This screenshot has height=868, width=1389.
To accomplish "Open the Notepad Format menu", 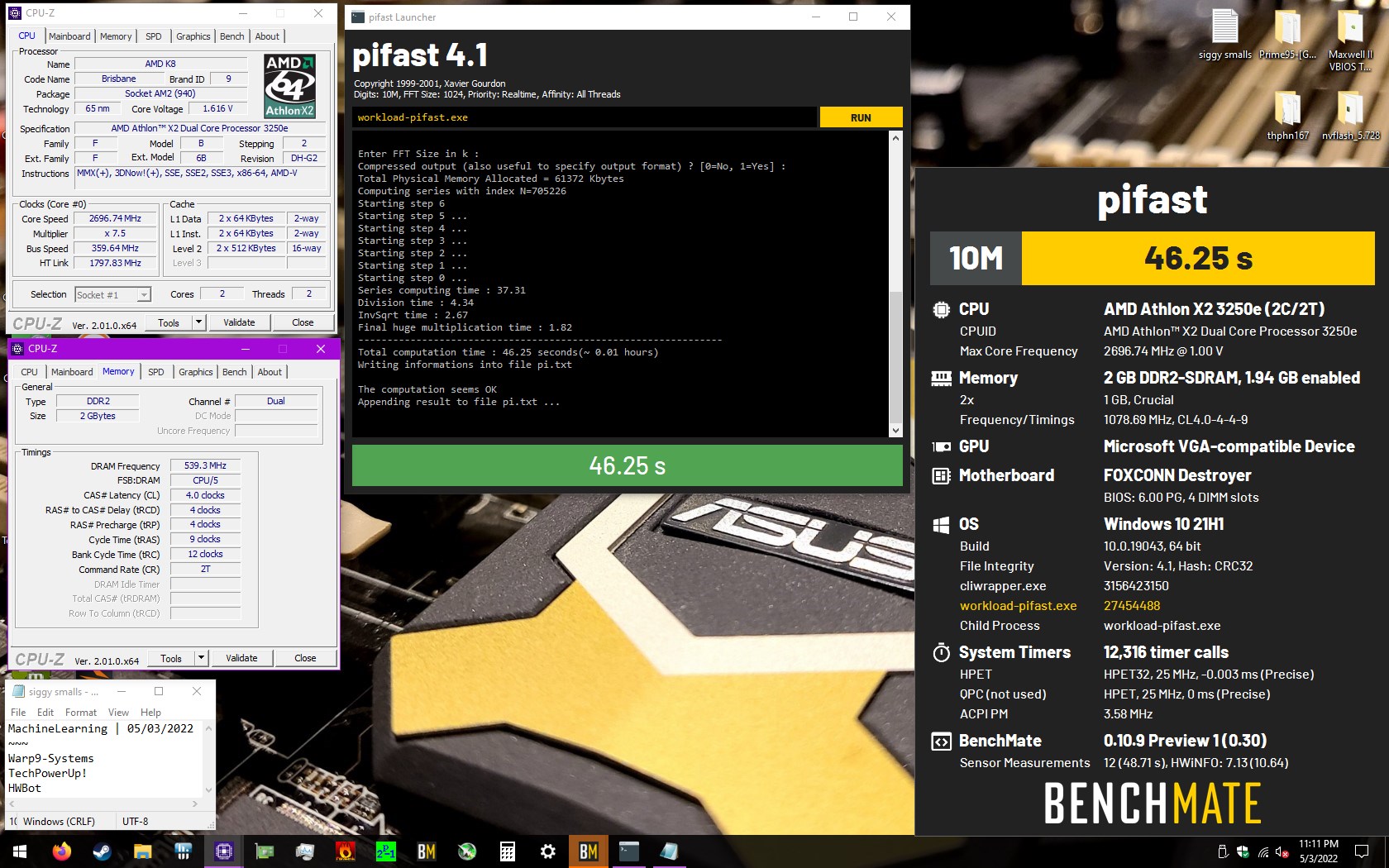I will (81, 713).
